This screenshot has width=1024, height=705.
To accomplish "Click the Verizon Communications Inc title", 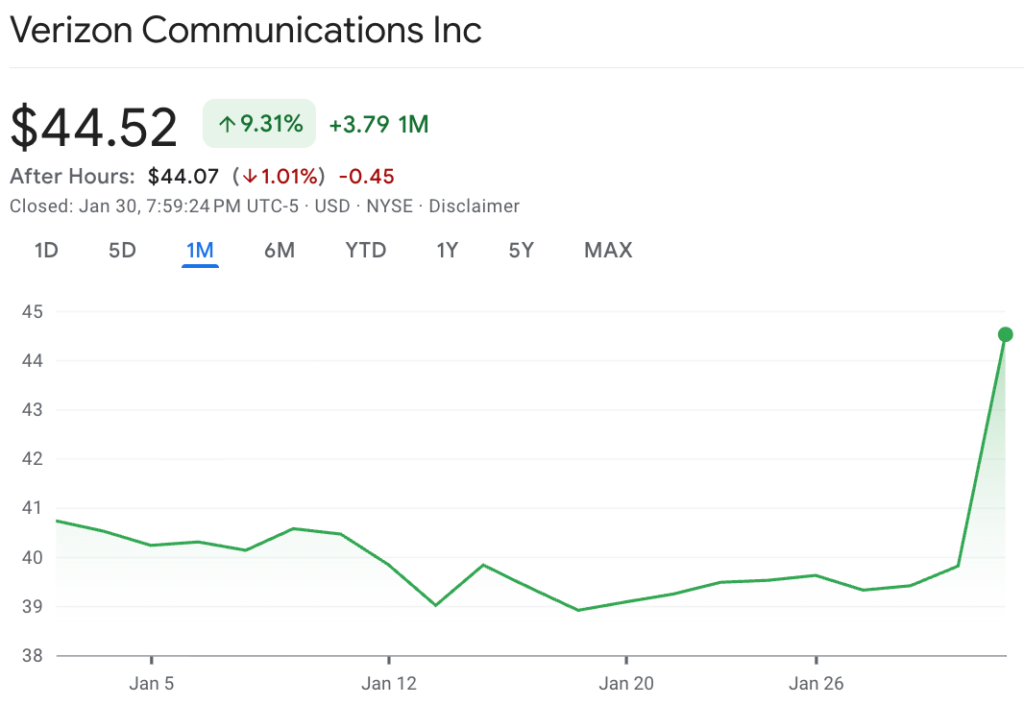I will 246,30.
